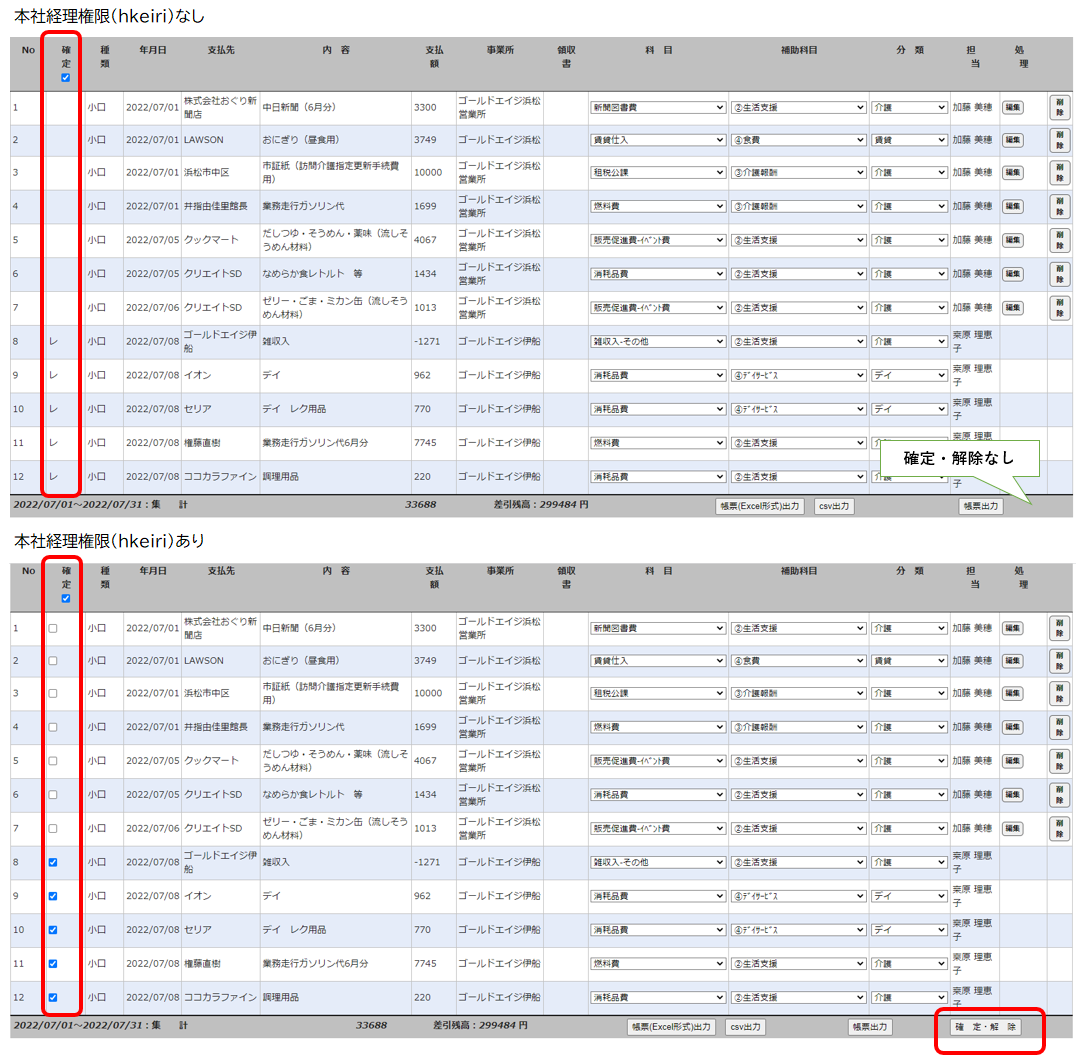Image resolution: width=1081 pixels, height=1058 pixels.
Task: Click 削除 for row 2 in top table
Action: pos(1059,139)
